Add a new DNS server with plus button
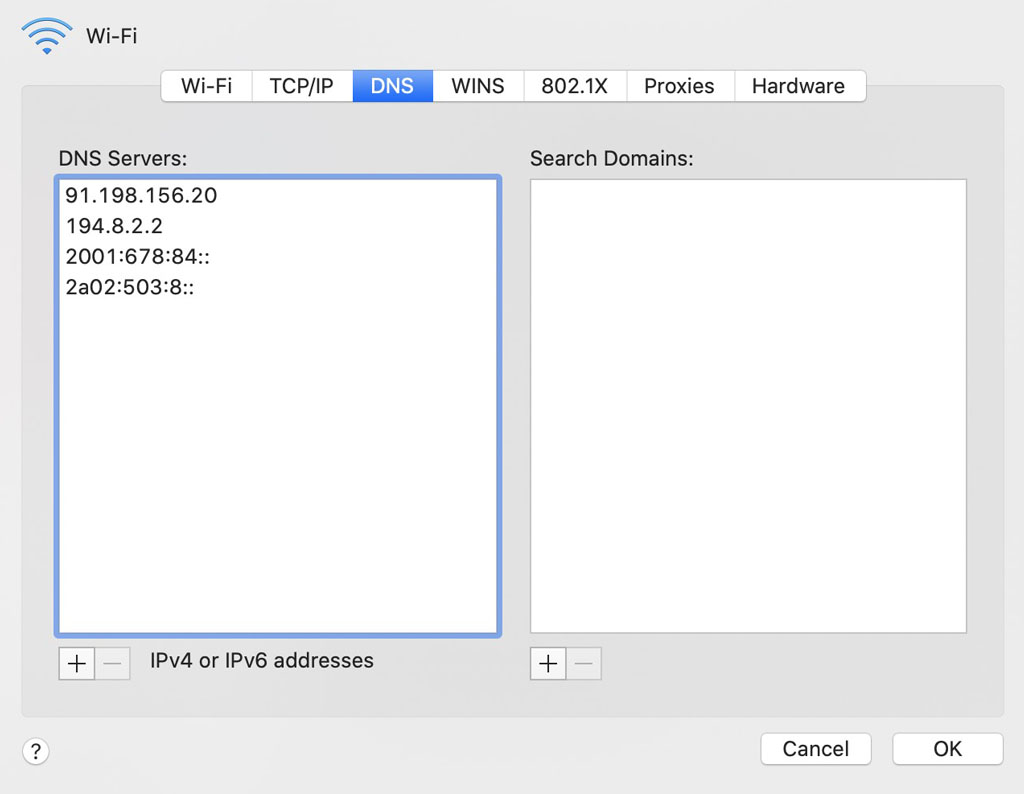Viewport: 1024px width, 794px height. 77,663
